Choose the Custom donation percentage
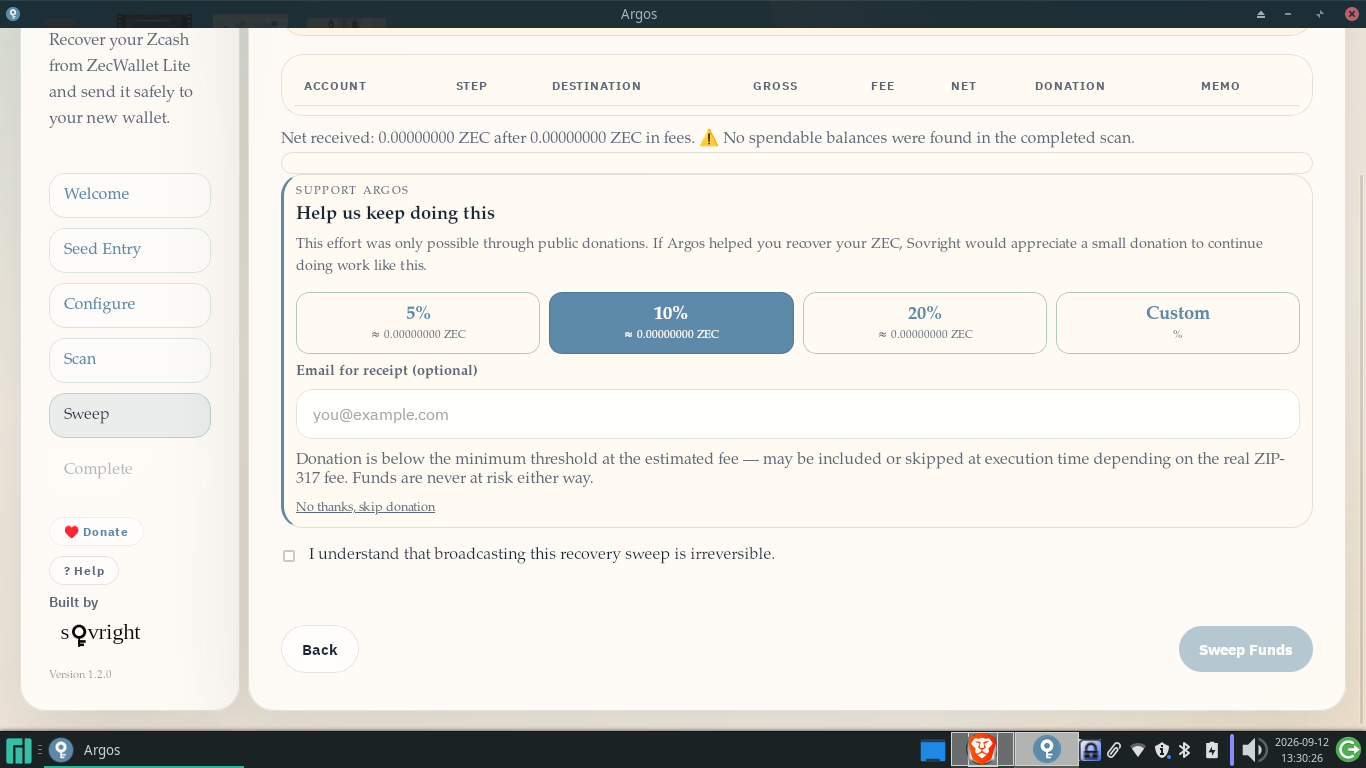 point(1178,323)
